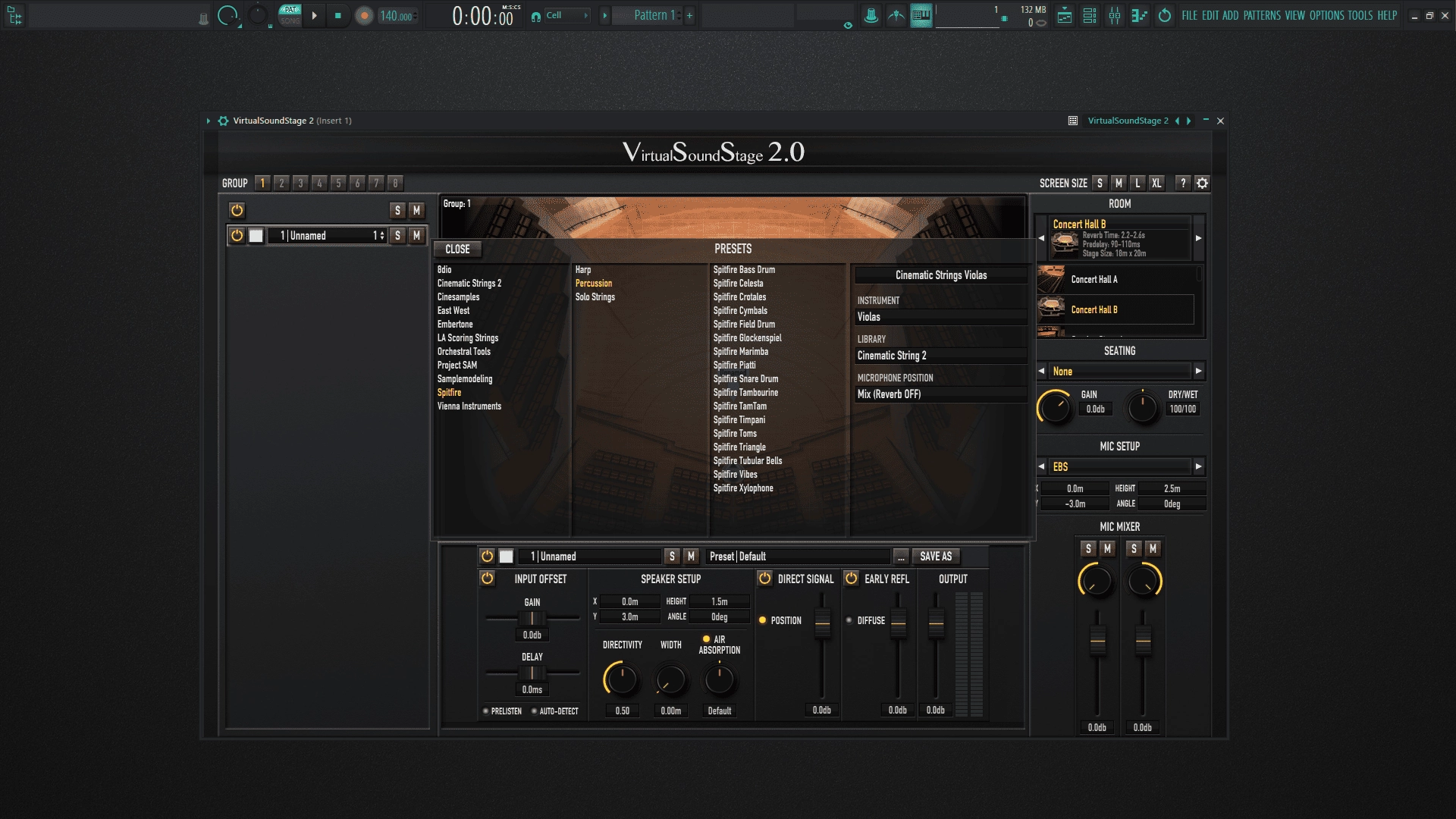This screenshot has height=819, width=1456.
Task: Toggle power for 1 Unnamed in track list
Action: (x=237, y=236)
